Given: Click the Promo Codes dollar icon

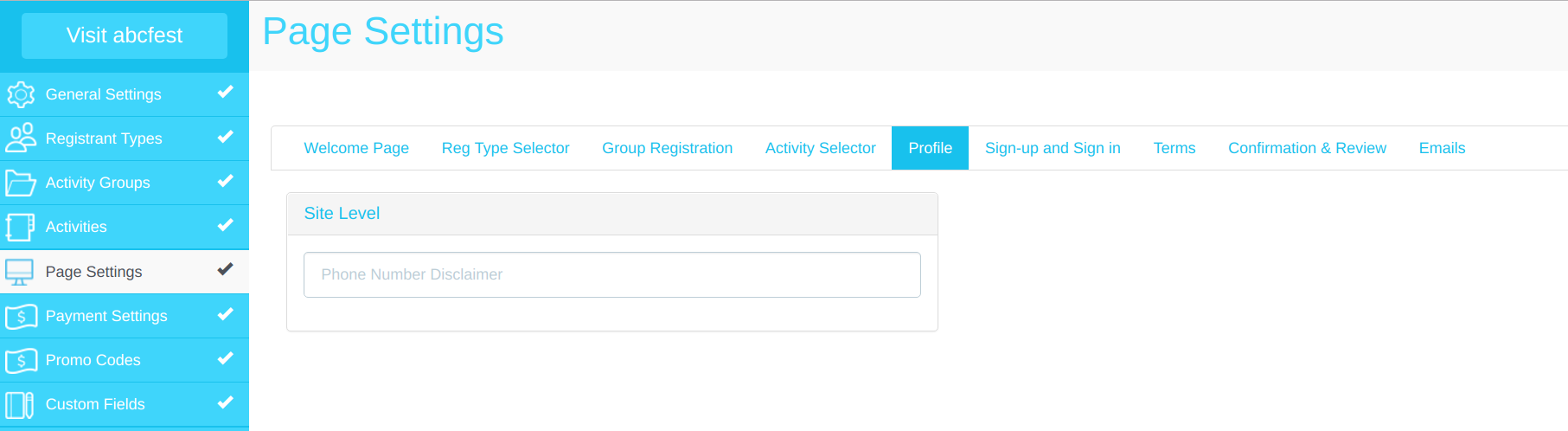Looking at the screenshot, I should click(x=21, y=360).
